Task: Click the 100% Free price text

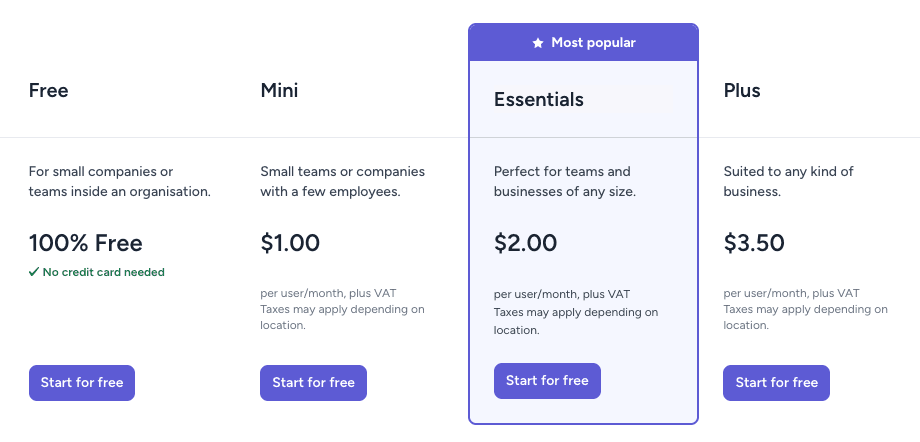Action: [86, 243]
